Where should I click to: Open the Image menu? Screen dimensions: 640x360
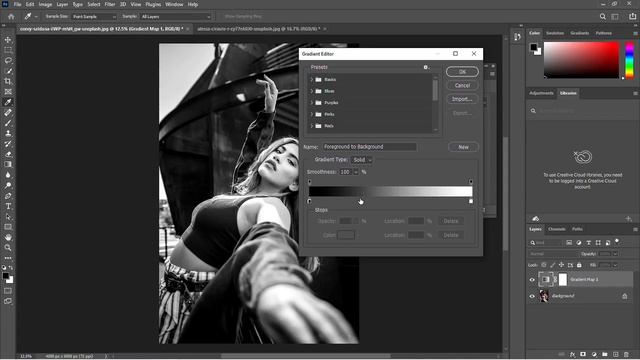click(45, 4)
